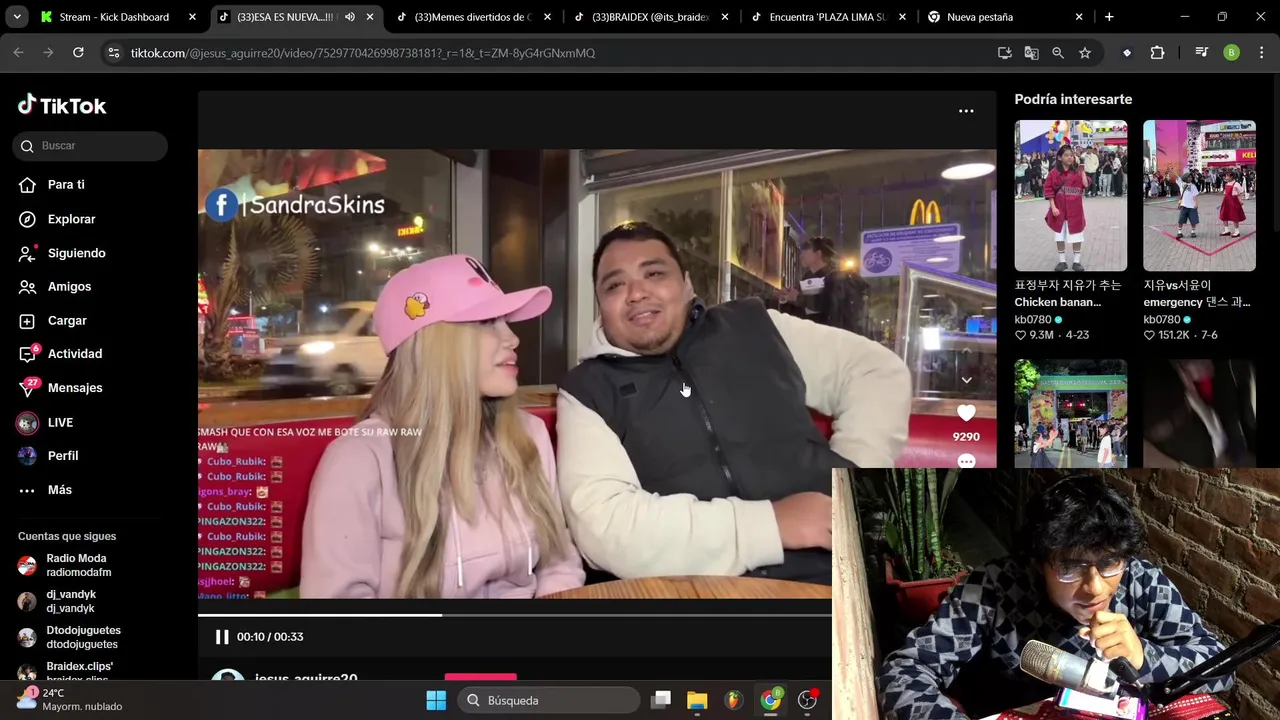The height and width of the screenshot is (720, 1280).
Task: Go to Perfil page
Action: tap(63, 456)
